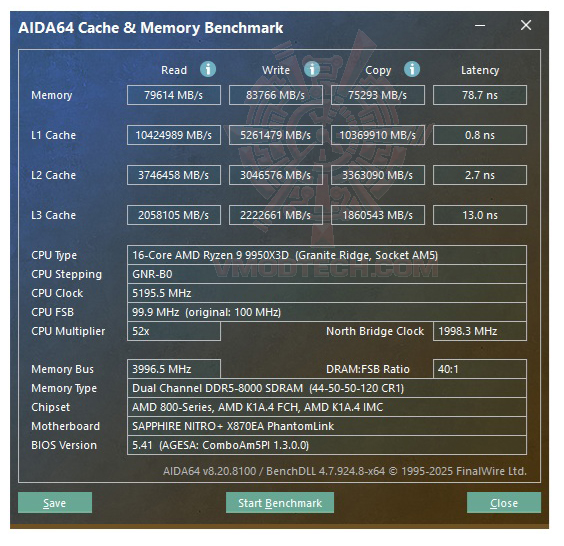This screenshot has height=546, width=564.
Task: Click the Write column header
Action: click(x=276, y=70)
